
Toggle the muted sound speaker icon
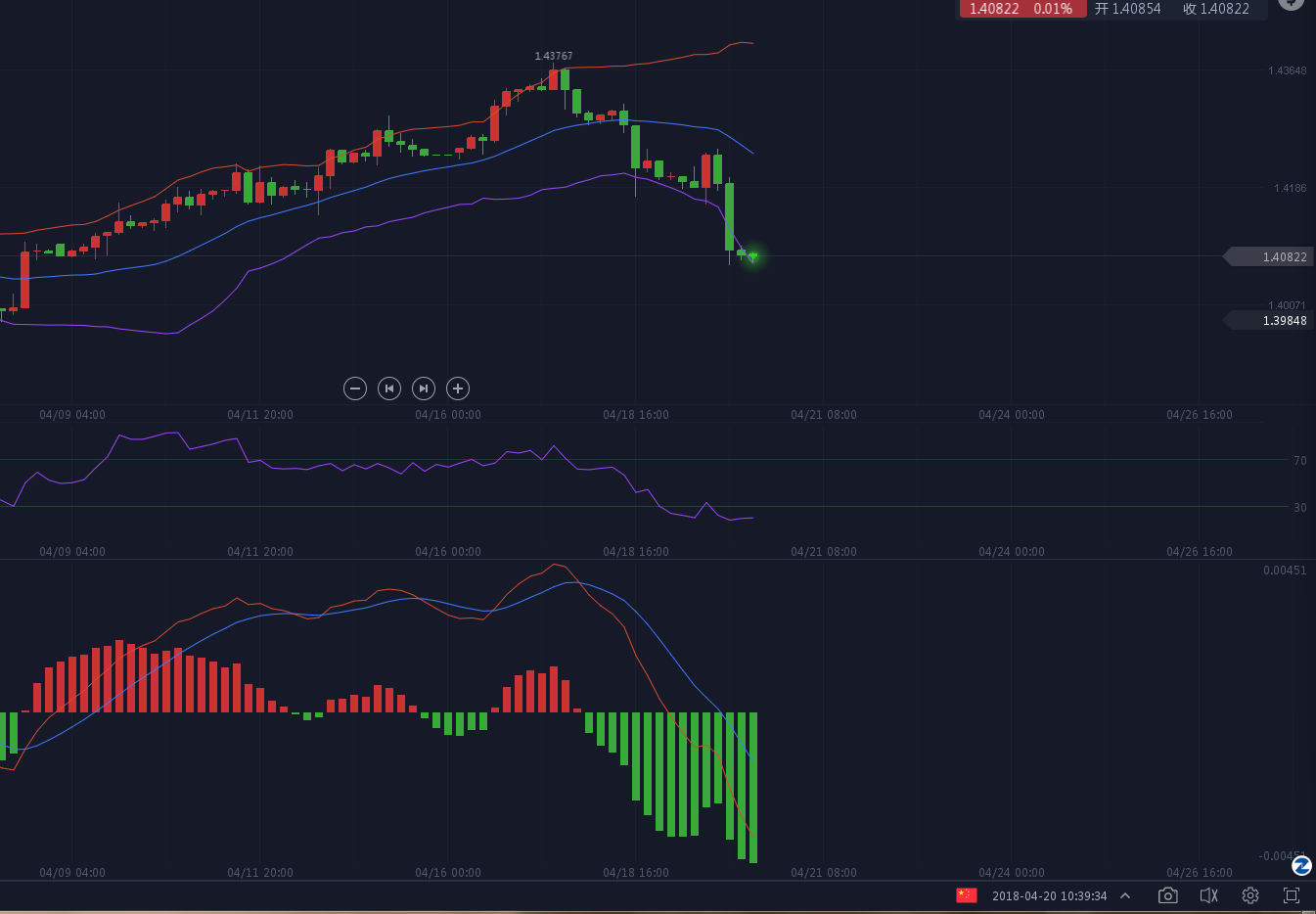[1208, 895]
